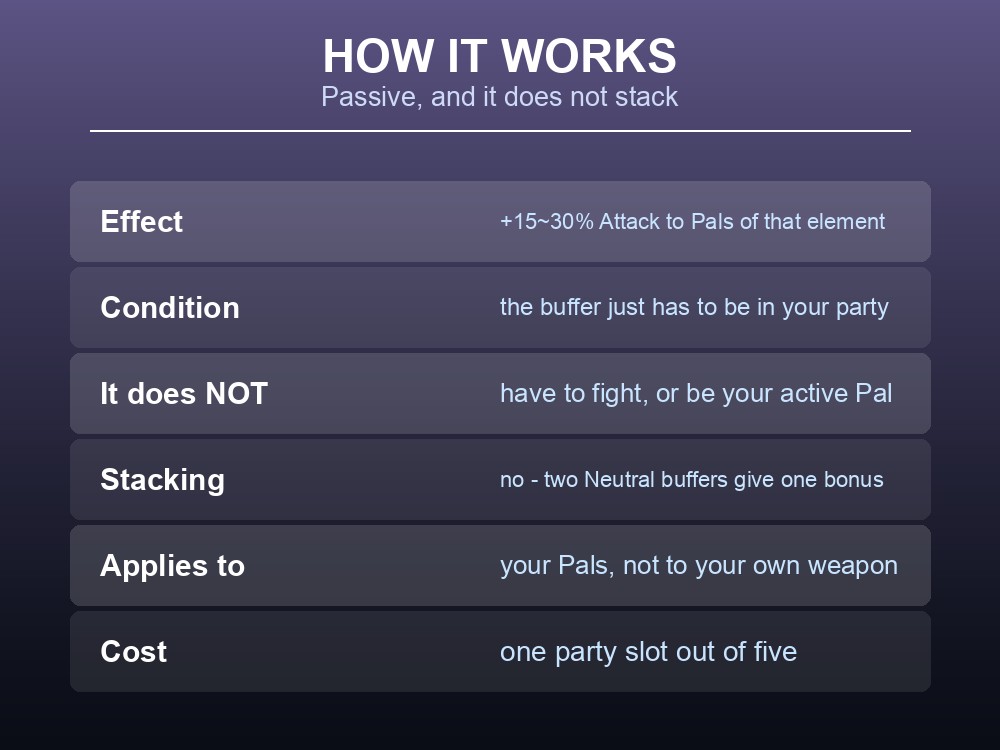Select the Stacking row label
The image size is (1000, 750).
pyautogui.click(x=163, y=480)
